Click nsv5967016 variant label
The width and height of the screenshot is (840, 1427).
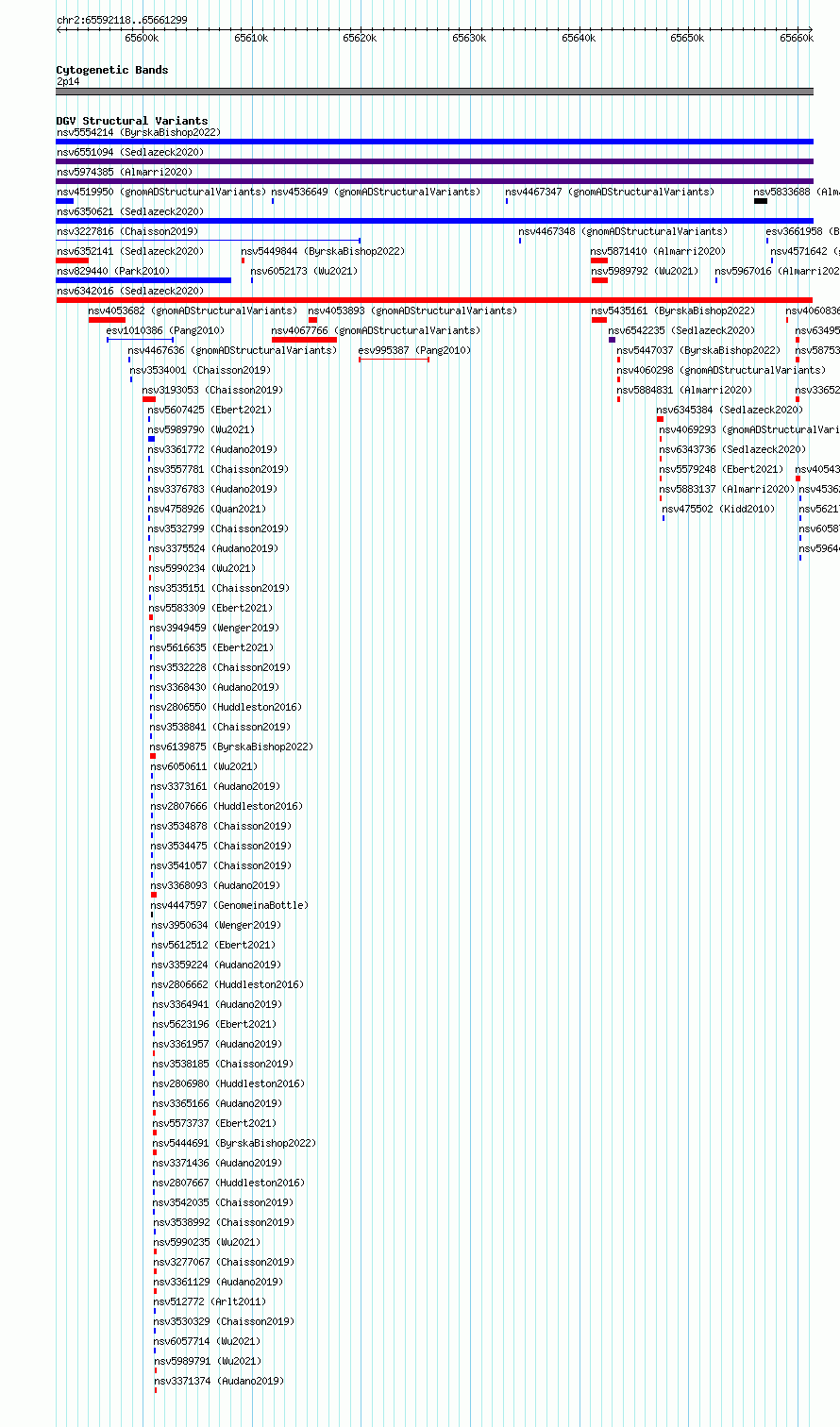point(777,272)
